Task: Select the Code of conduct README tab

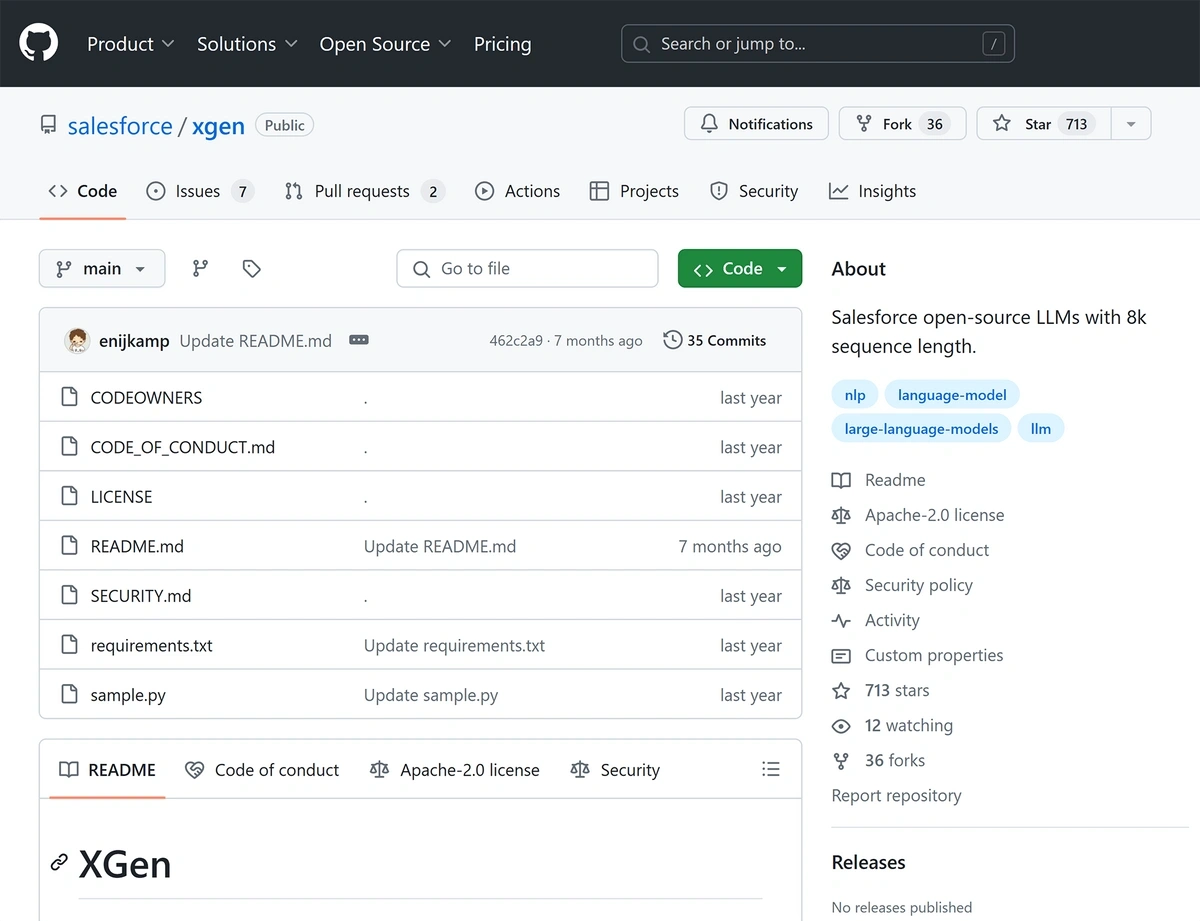Action: 262,769
